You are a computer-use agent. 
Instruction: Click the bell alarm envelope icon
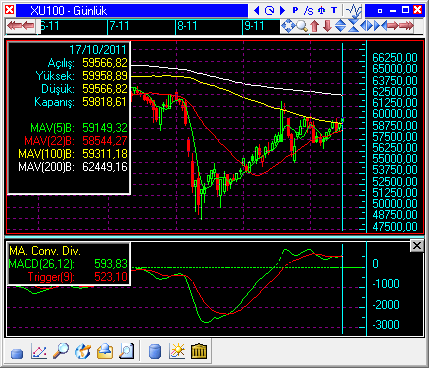coord(105,351)
